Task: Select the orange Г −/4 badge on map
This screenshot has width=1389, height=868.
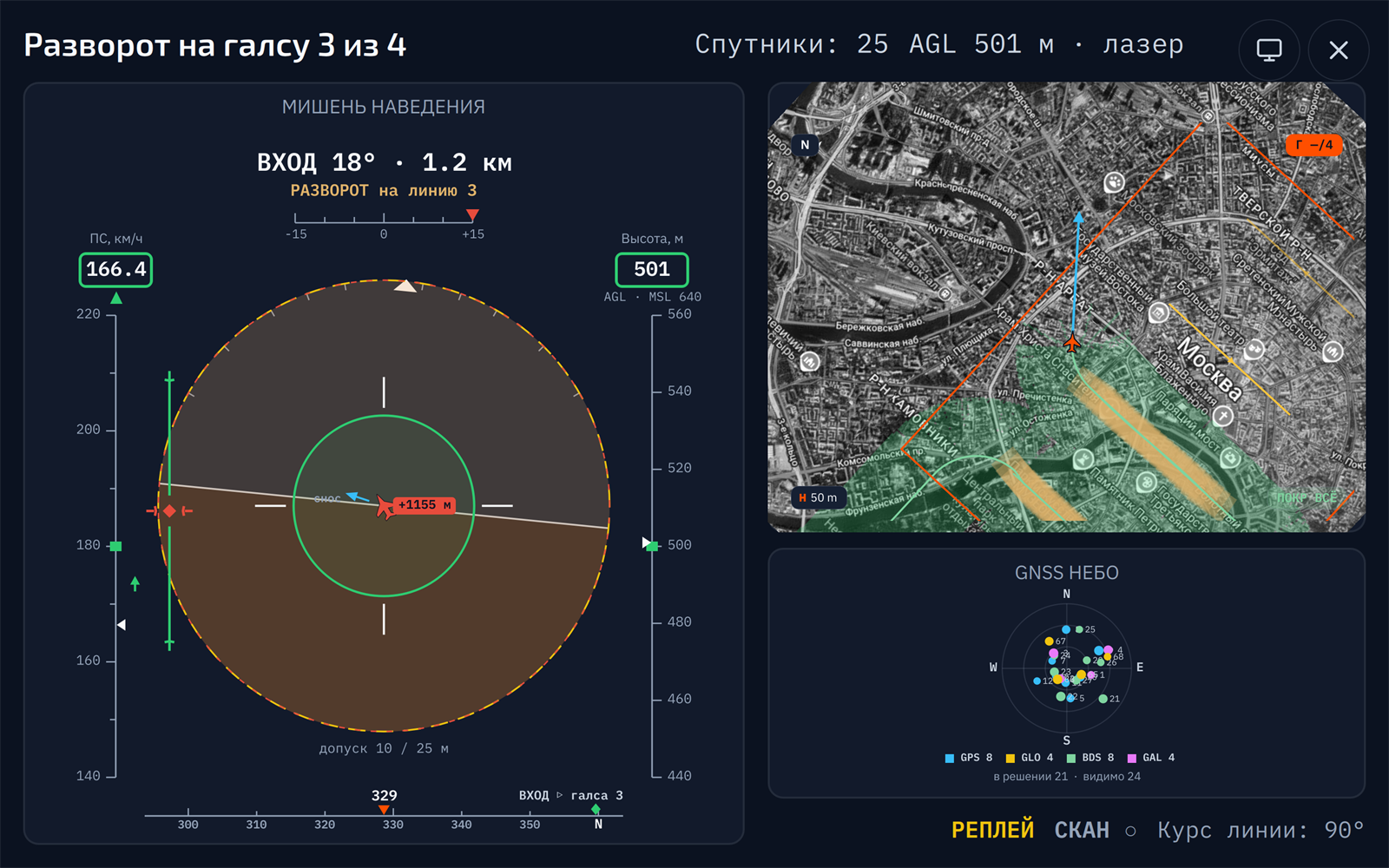Action: [1313, 145]
